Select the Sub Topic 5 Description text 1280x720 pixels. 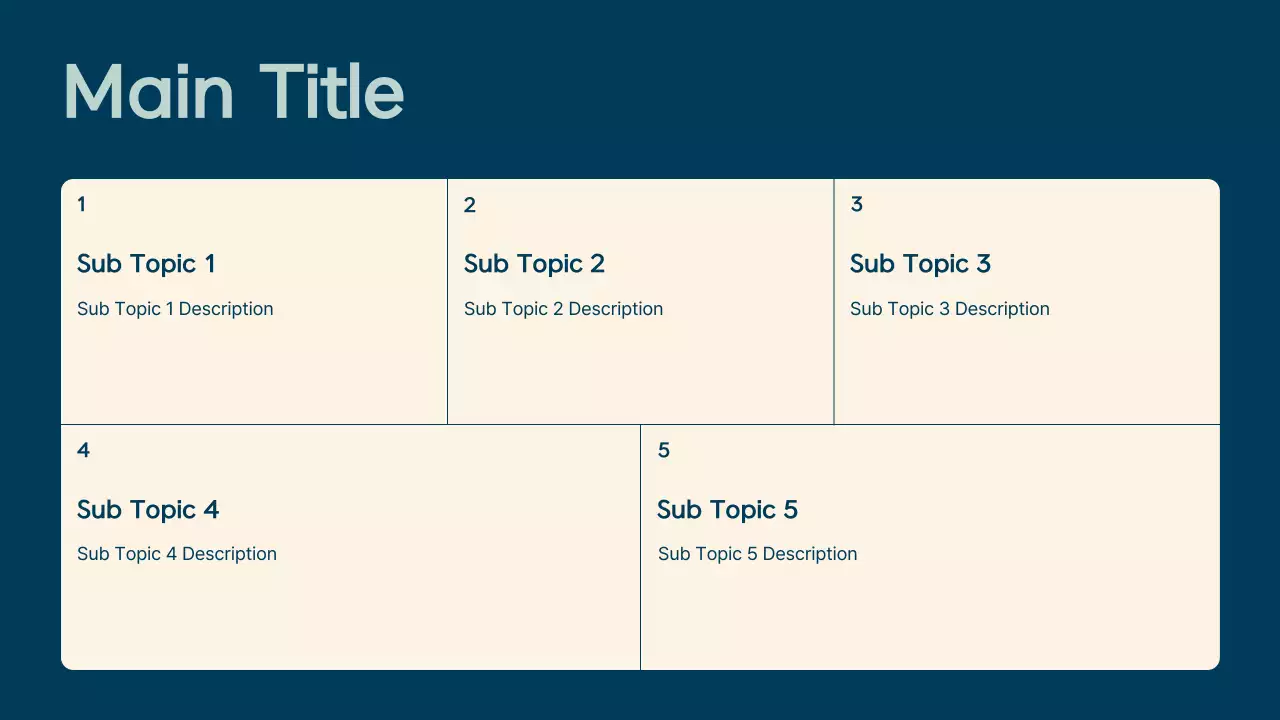(757, 554)
